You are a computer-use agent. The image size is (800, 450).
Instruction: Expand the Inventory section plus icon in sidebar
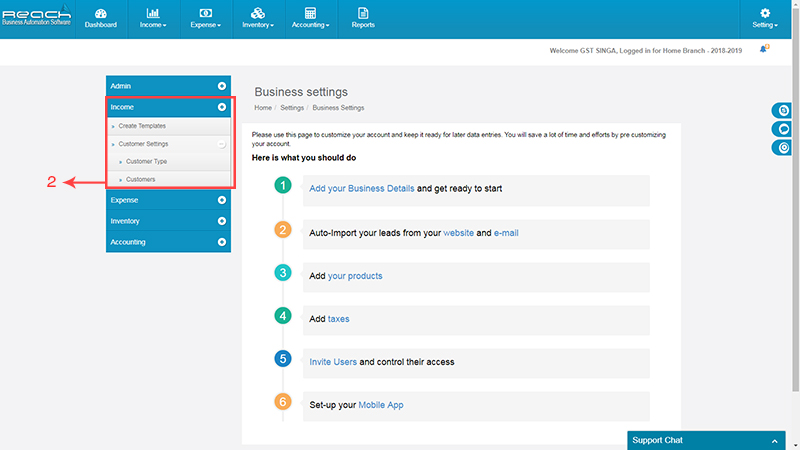221,221
